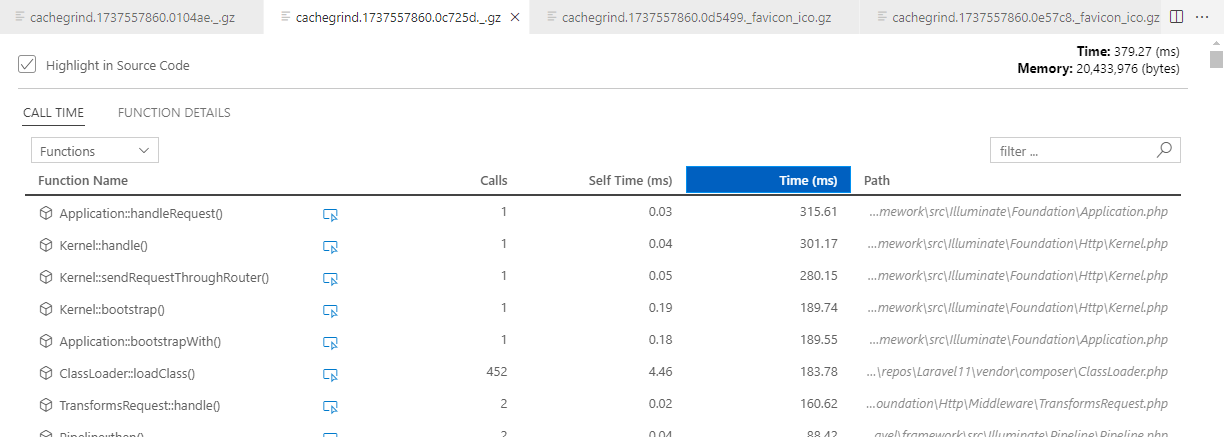Image resolution: width=1224 pixels, height=437 pixels.
Task: Open the Functions dropdown
Action: [95, 151]
